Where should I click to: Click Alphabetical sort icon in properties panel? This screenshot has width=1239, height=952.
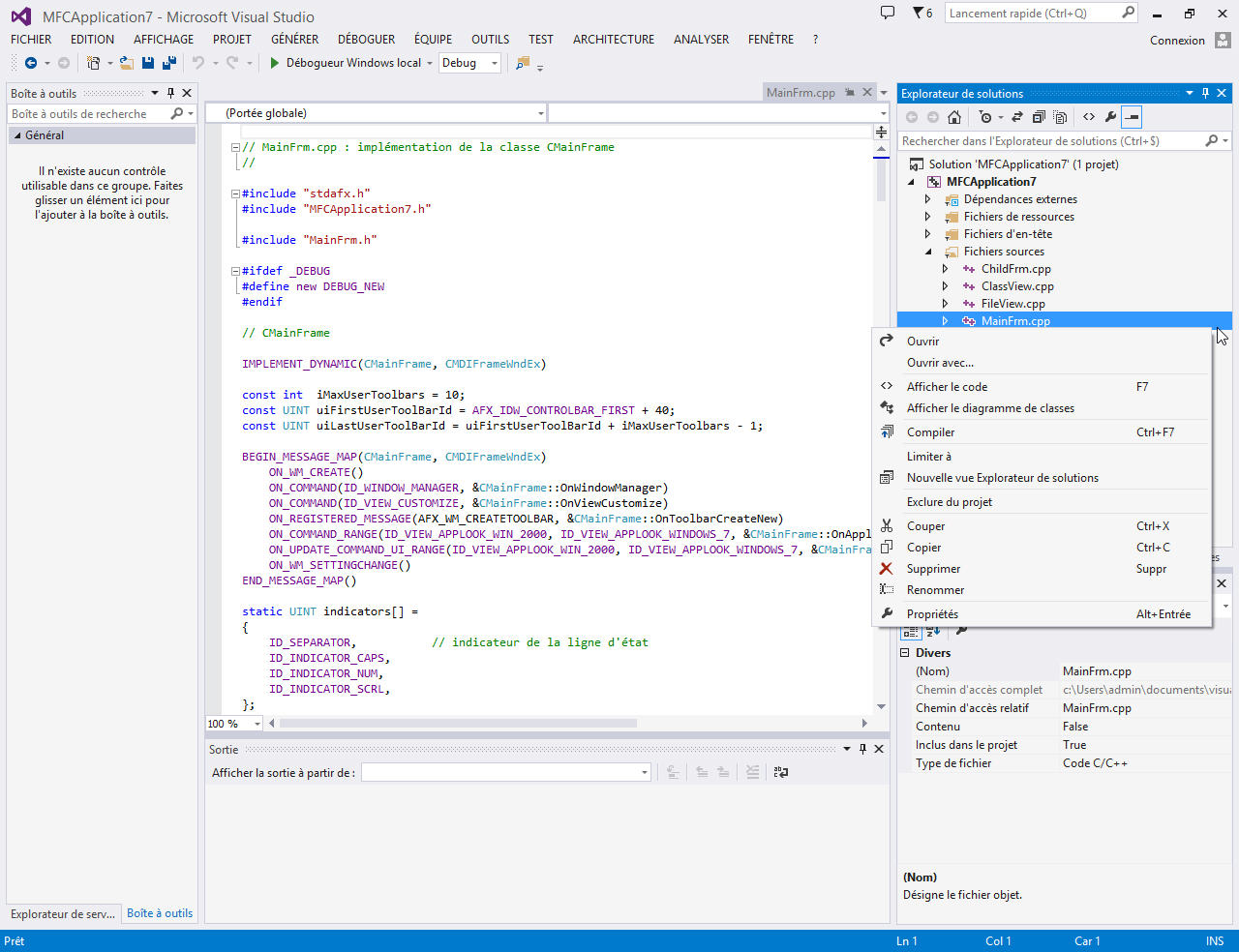[933, 631]
